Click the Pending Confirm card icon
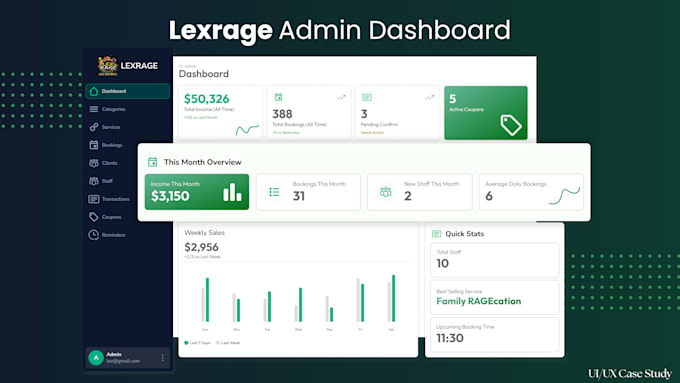The width and height of the screenshot is (680, 383). [x=367, y=97]
